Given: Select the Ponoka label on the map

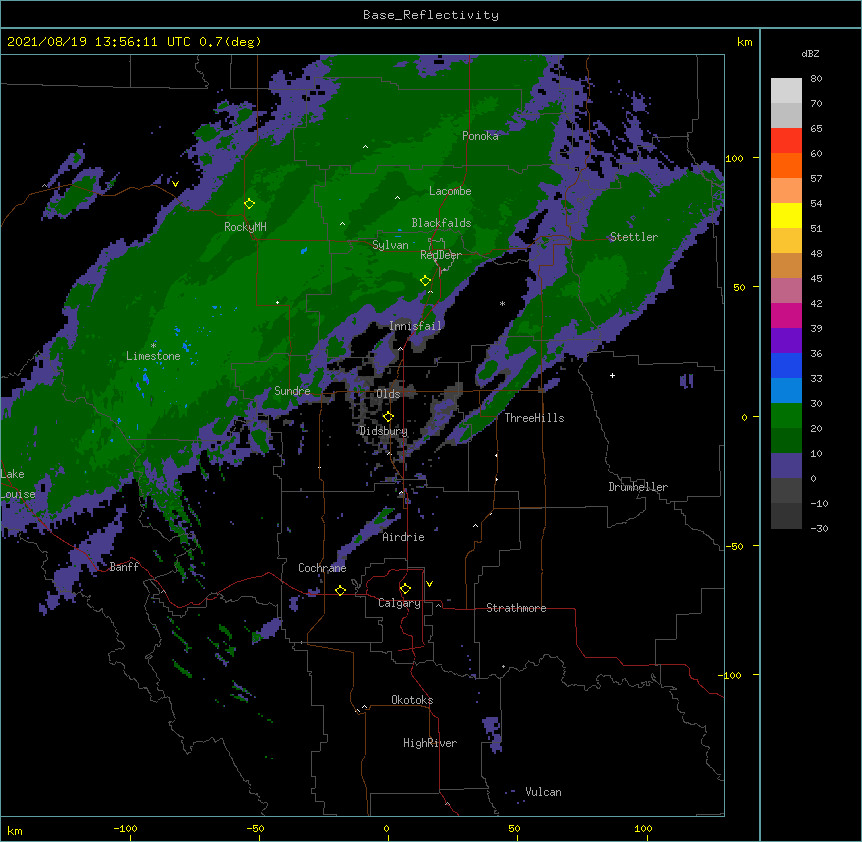Looking at the screenshot, I should point(480,136).
